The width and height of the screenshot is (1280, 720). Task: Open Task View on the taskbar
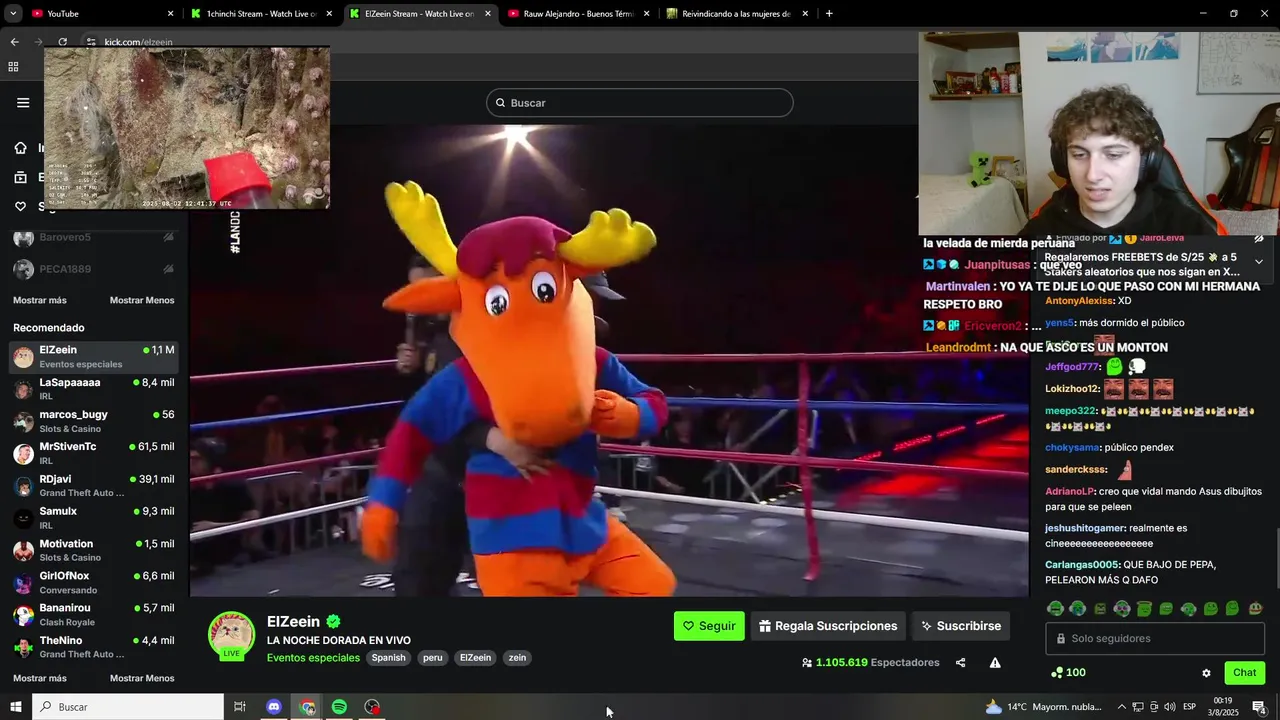pyautogui.click(x=240, y=707)
